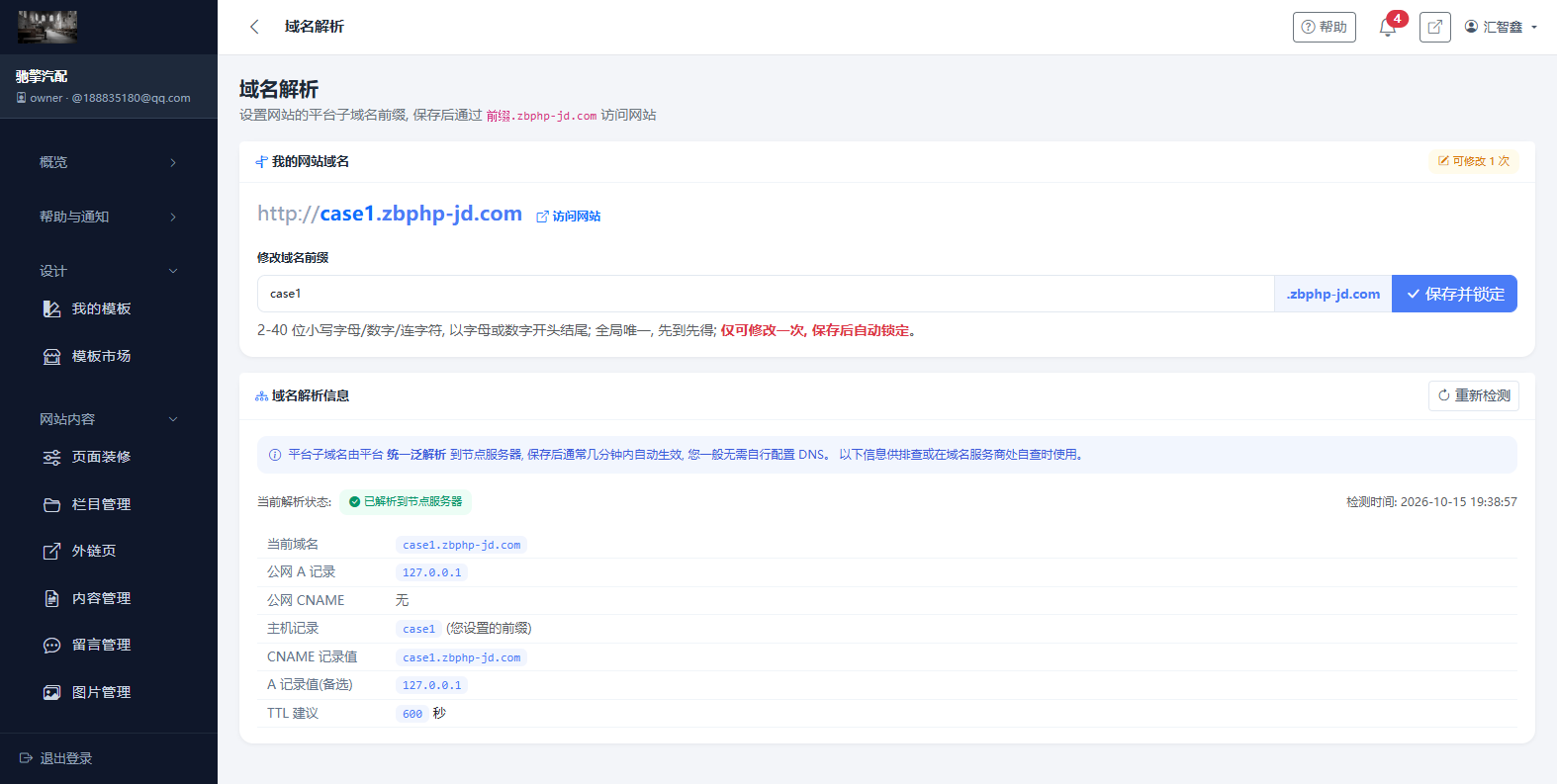This screenshot has width=1557, height=784.
Task: Open the case1.zbphp-jd.com URL heading
Action: 390,214
